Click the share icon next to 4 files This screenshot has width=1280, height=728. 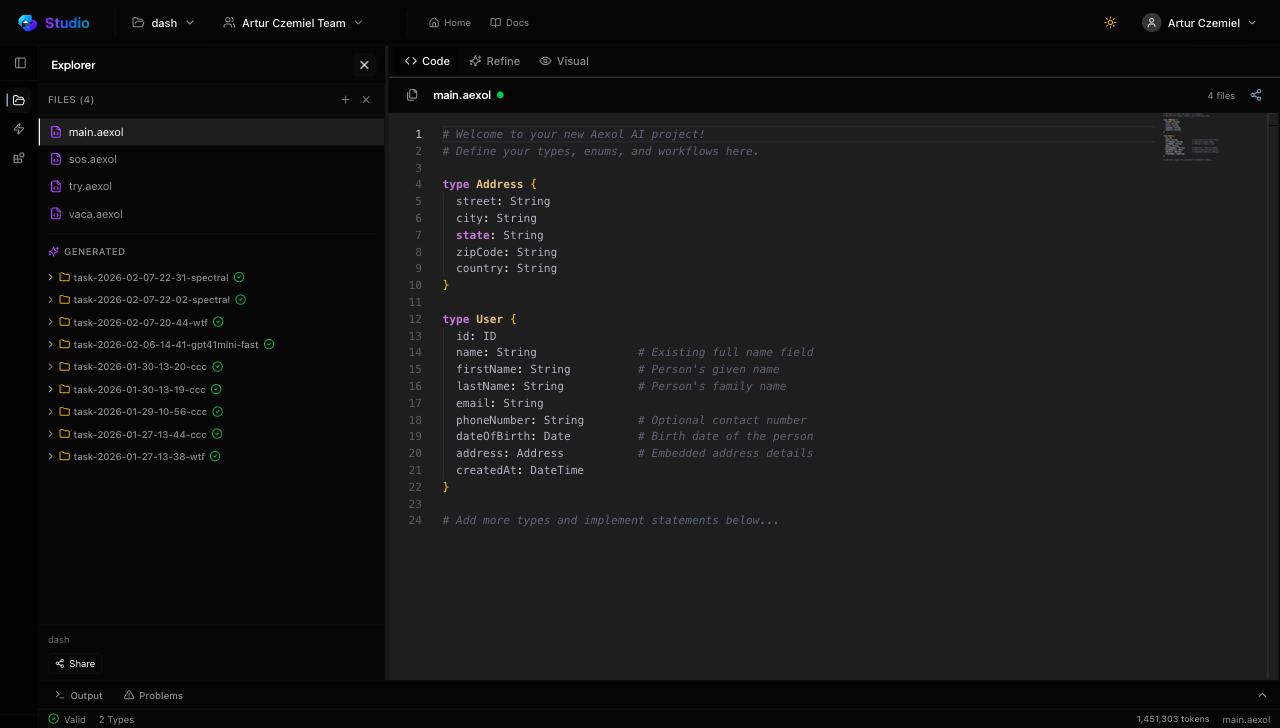1256,95
